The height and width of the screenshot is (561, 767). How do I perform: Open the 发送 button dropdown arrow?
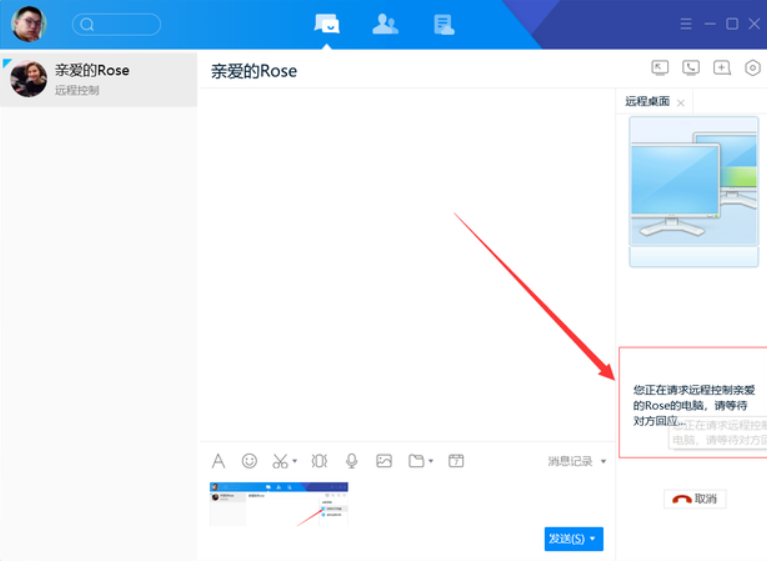(593, 539)
